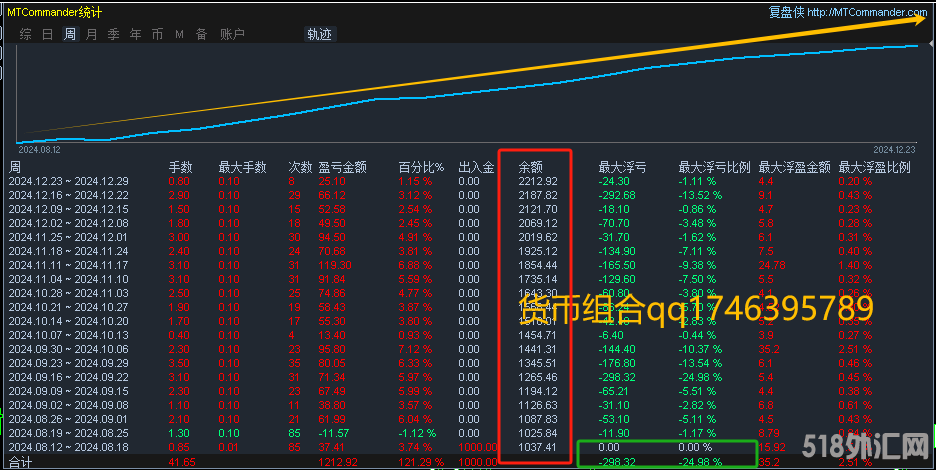936x470 pixels.
Task: Click the 最大浮亏 column header
Action: point(622,167)
